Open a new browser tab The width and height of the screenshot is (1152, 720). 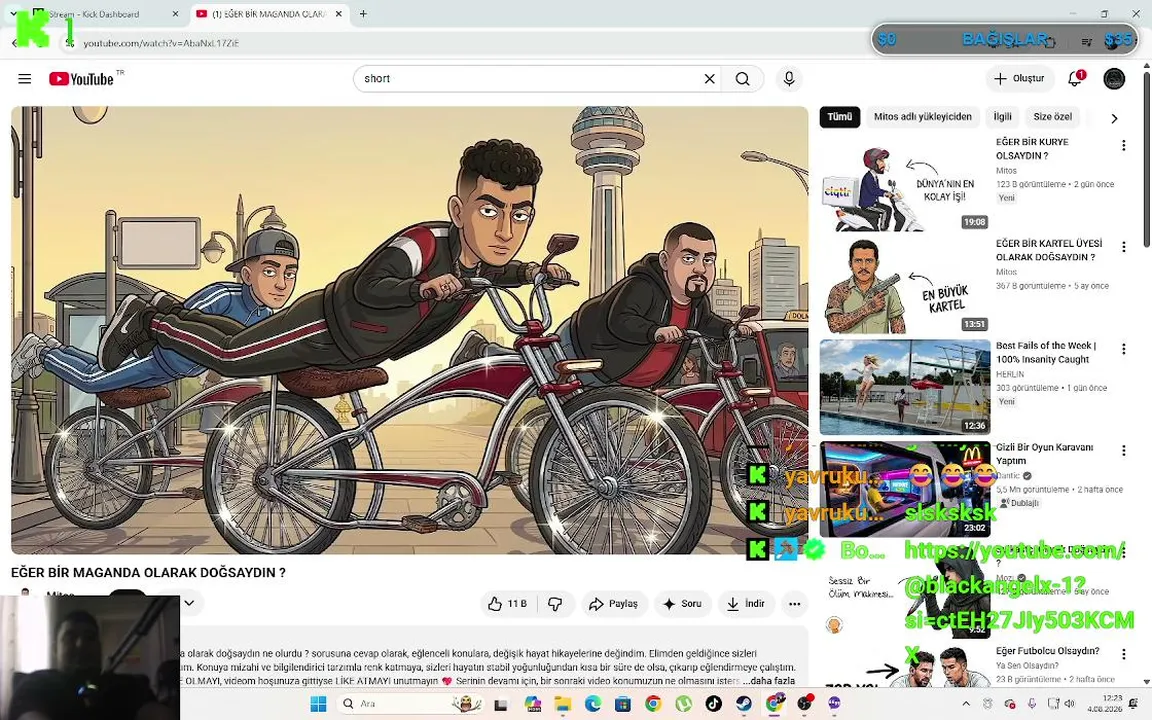[363, 14]
